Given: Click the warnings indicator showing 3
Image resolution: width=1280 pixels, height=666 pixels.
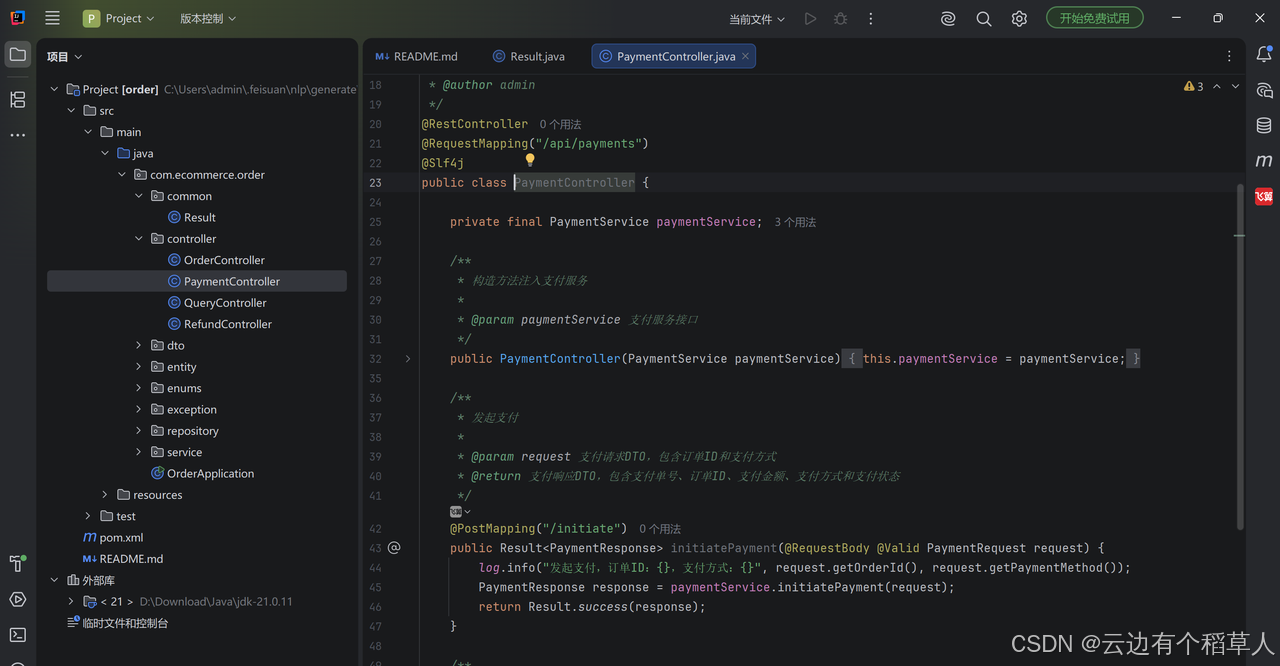Looking at the screenshot, I should coord(1194,87).
